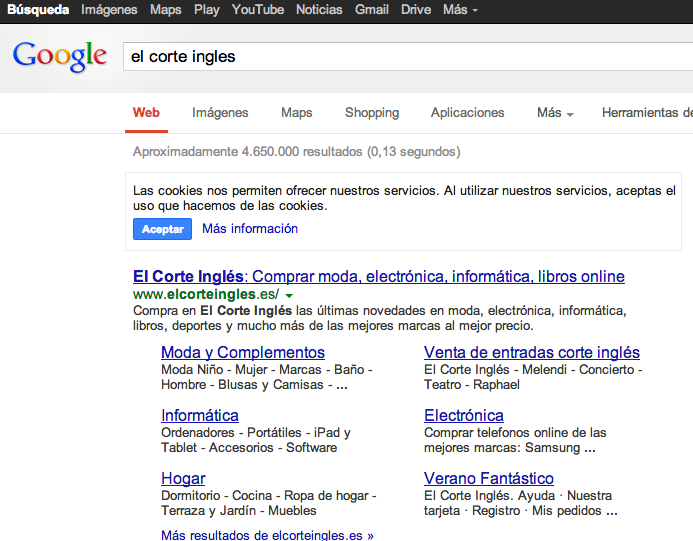Click the green www.elcorteingles.es/ URL
The image size is (693, 541).
[206, 294]
